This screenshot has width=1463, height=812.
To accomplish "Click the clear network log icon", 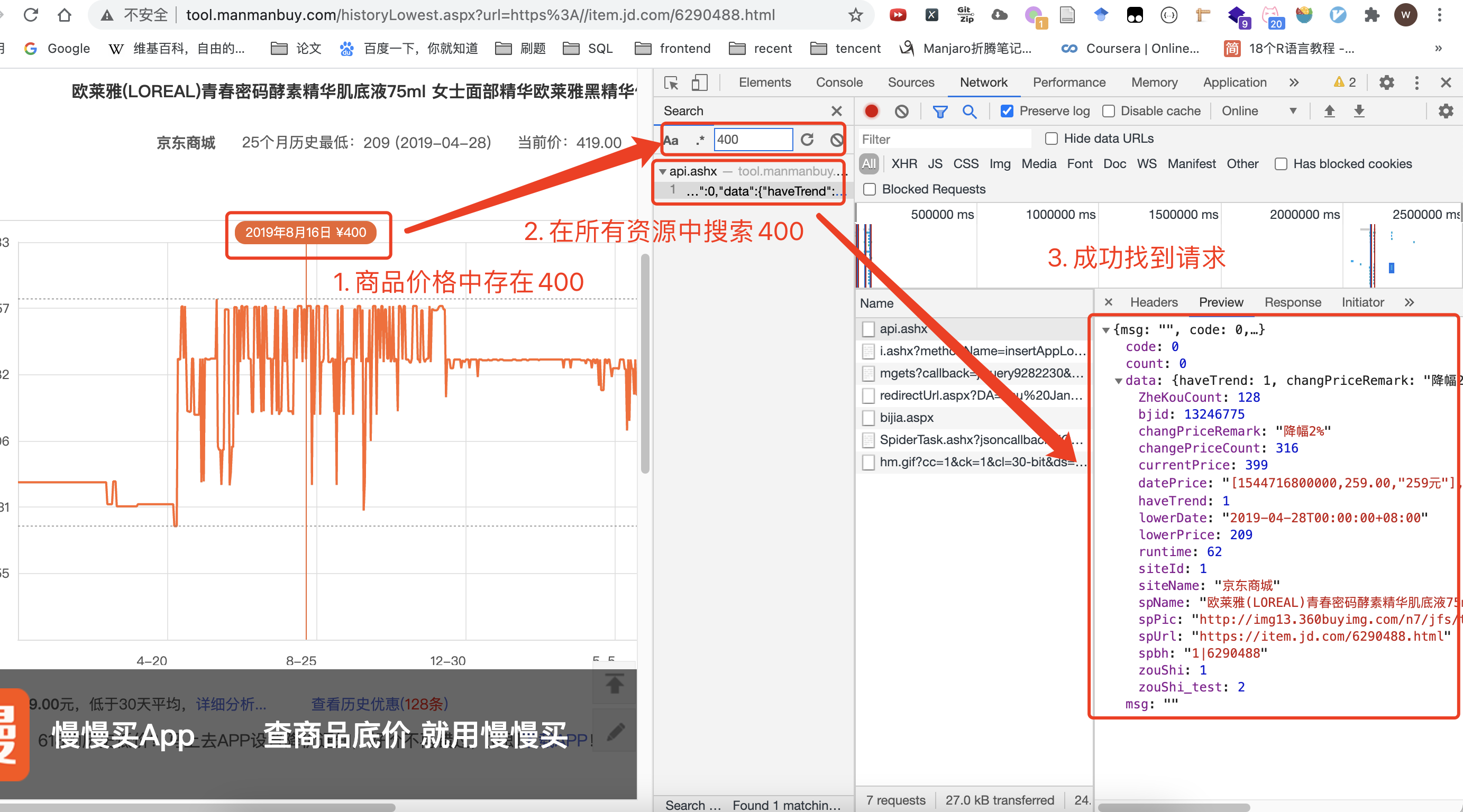I will pyautogui.click(x=901, y=112).
